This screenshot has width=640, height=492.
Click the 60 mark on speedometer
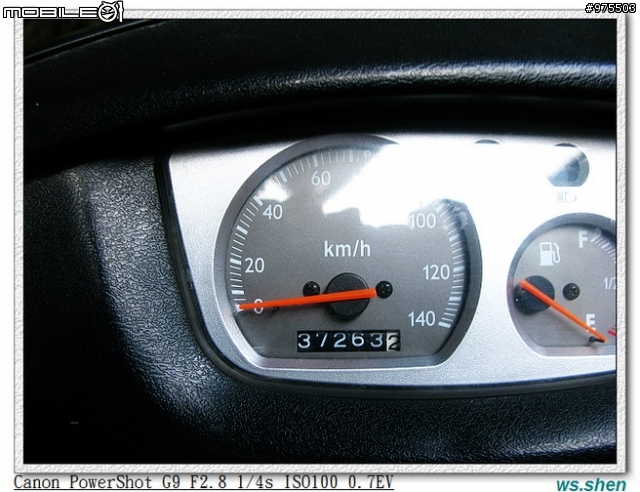(320, 178)
